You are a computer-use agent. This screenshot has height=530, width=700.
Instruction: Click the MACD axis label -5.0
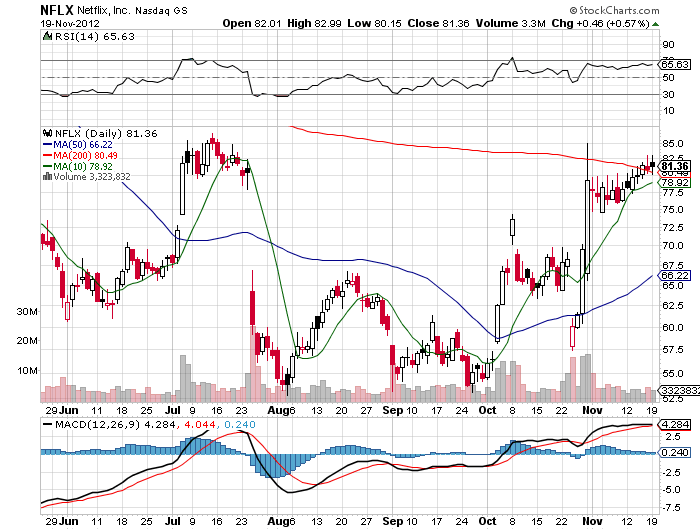[671, 490]
